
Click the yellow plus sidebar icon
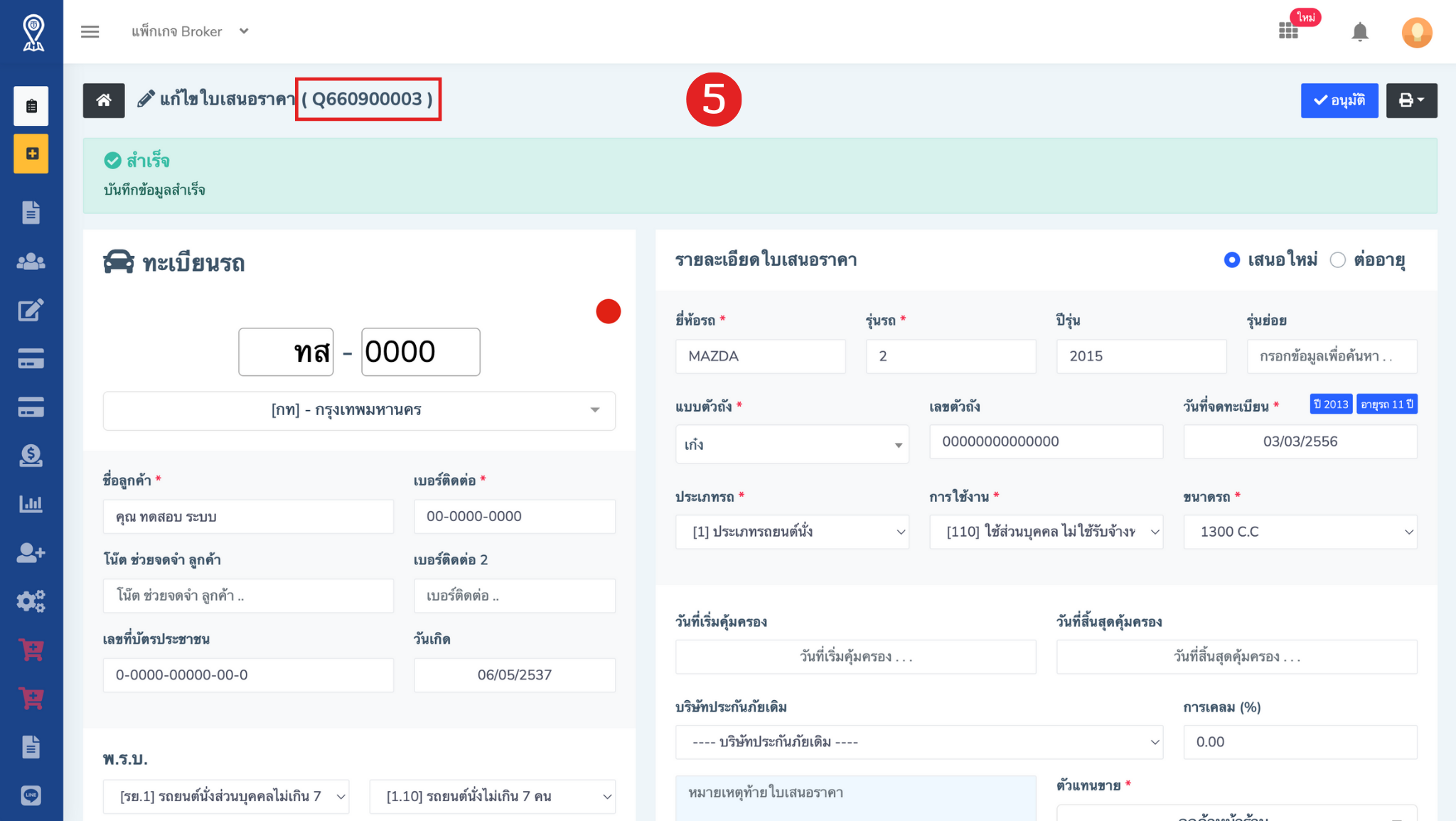tap(31, 154)
